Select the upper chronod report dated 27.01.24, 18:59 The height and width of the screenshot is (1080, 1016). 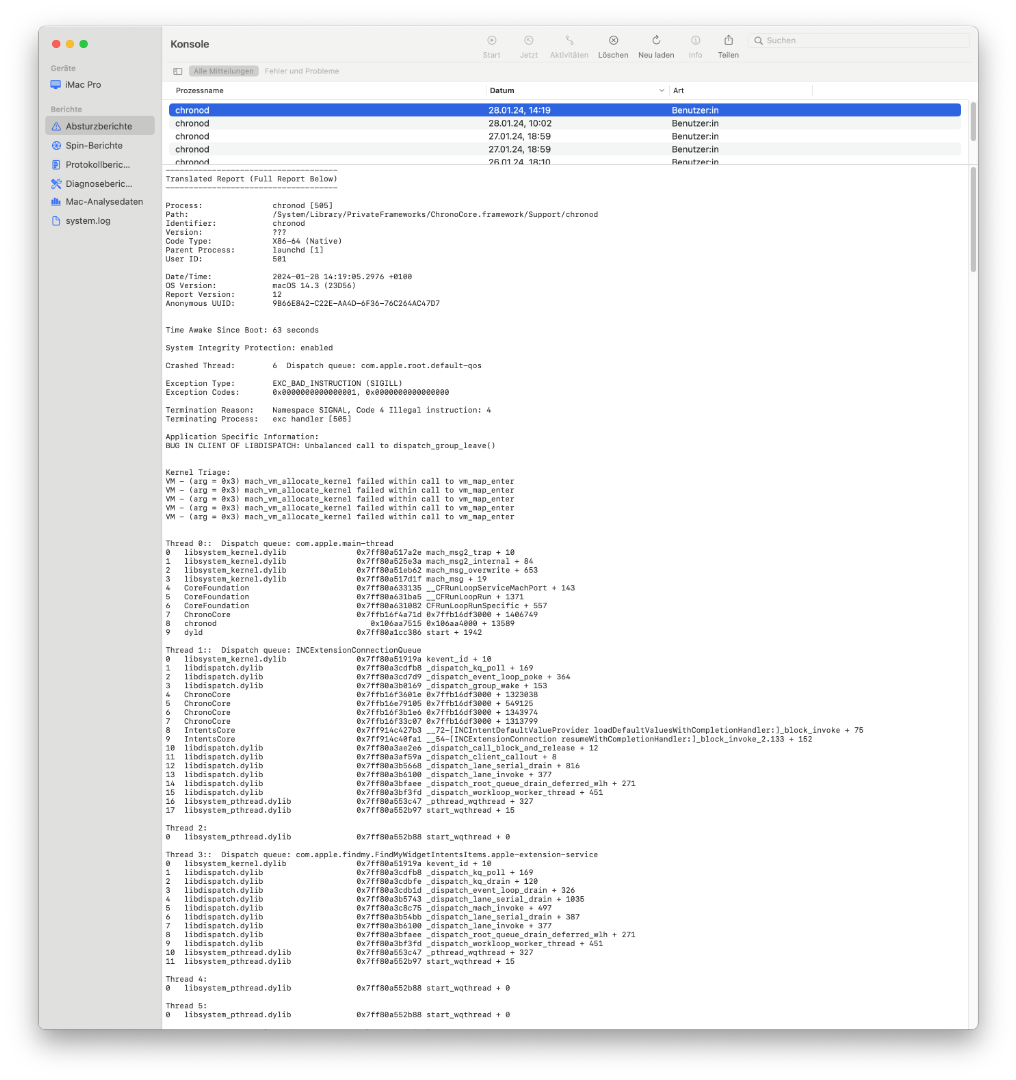565,136
